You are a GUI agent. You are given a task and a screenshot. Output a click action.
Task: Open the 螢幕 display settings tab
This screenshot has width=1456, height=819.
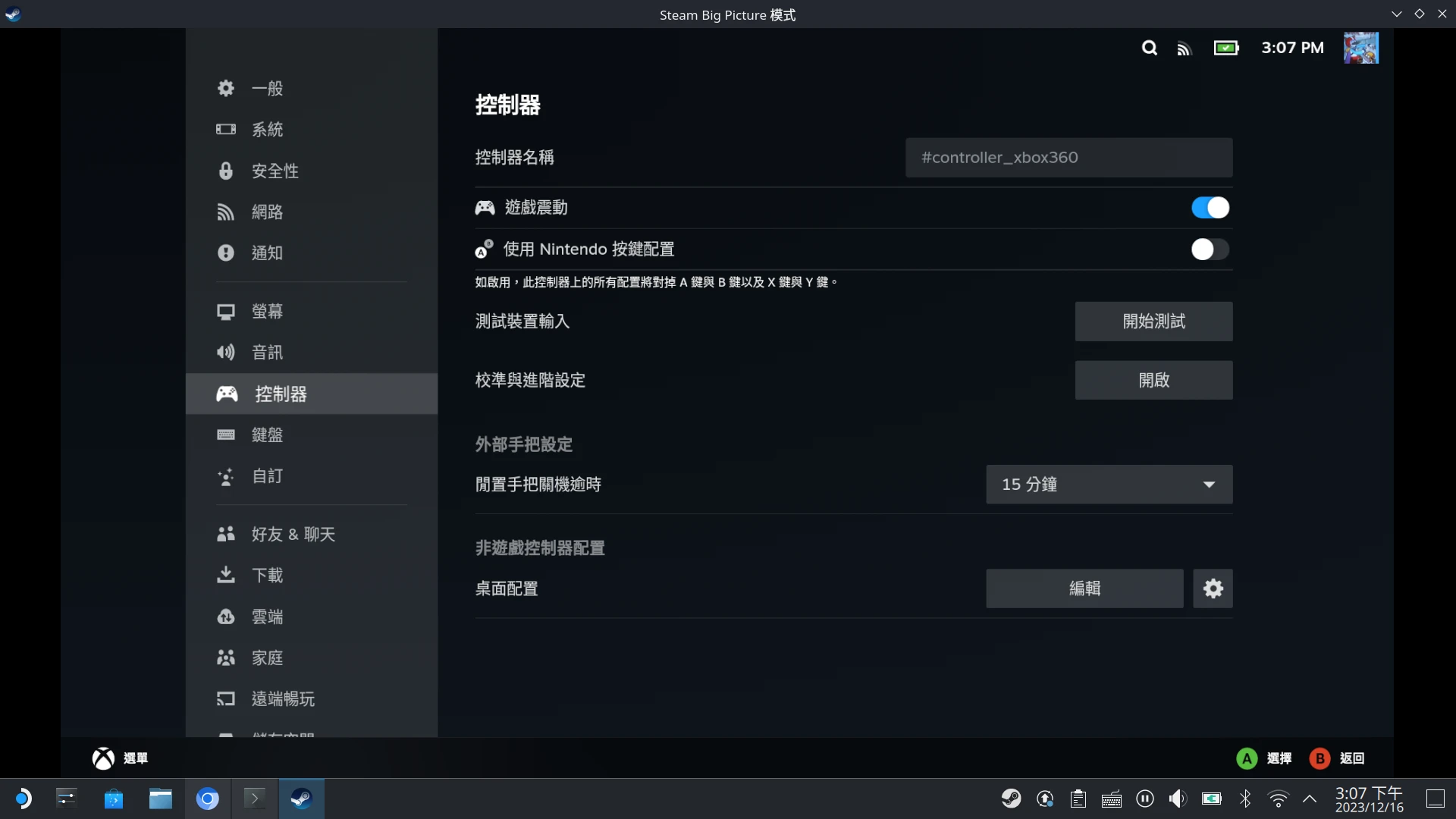[x=267, y=312]
